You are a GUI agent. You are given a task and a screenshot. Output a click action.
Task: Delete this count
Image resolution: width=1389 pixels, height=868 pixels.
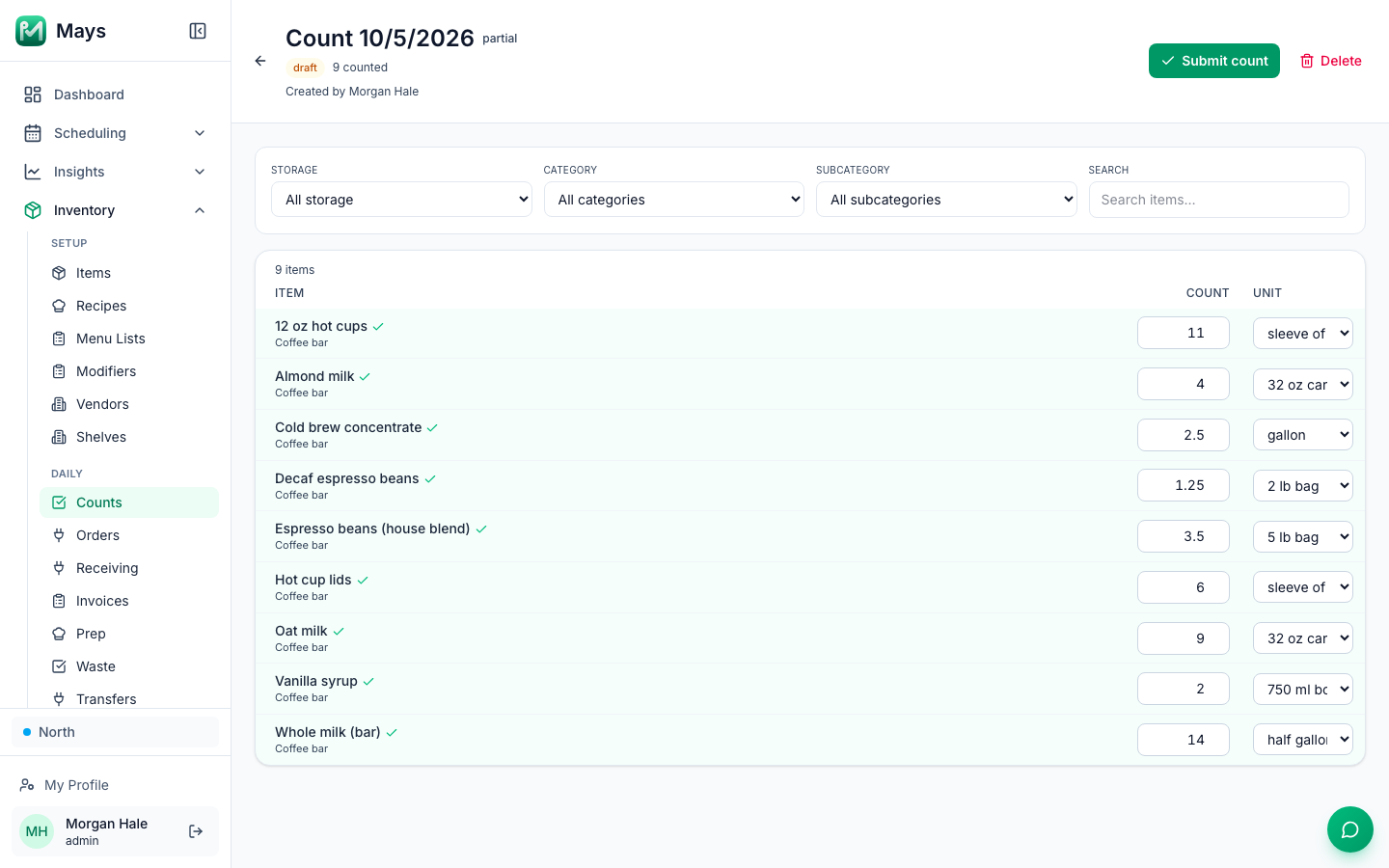tap(1330, 61)
